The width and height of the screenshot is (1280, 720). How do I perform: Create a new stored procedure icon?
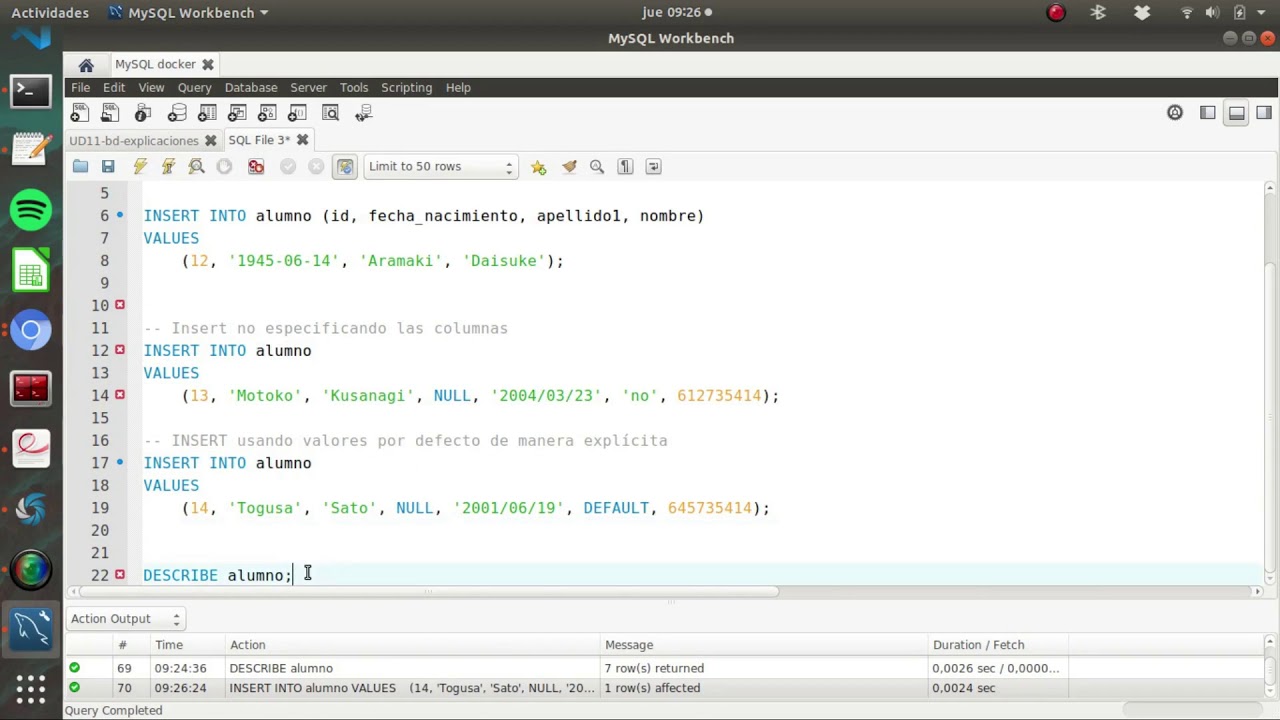click(x=267, y=113)
